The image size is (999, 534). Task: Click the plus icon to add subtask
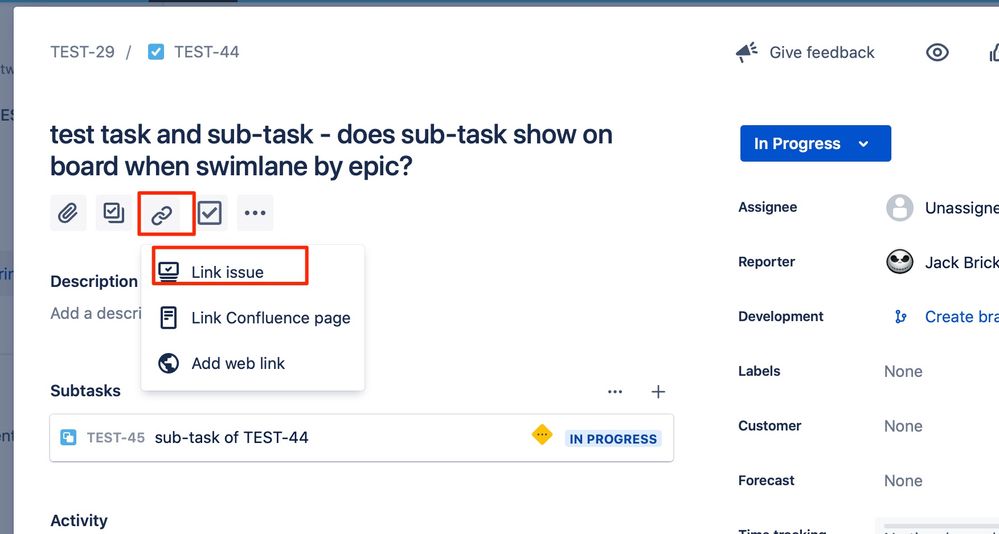pos(658,391)
